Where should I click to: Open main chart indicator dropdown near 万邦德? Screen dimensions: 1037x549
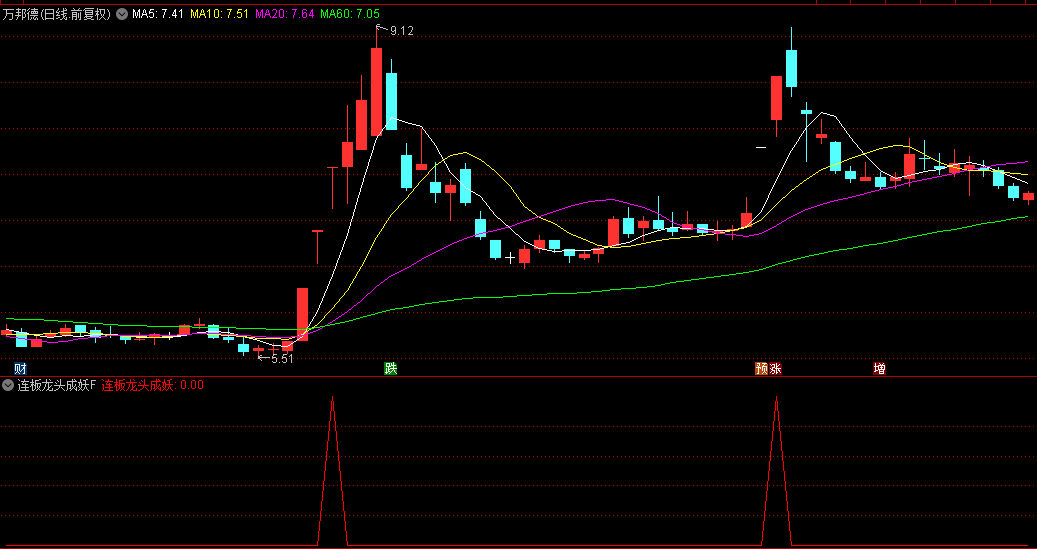click(122, 14)
